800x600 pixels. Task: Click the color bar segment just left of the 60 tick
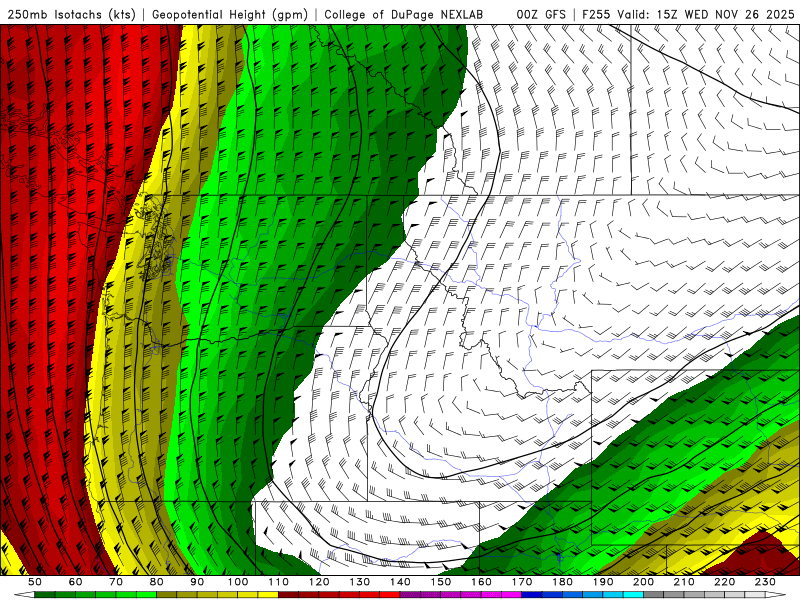[65, 595]
